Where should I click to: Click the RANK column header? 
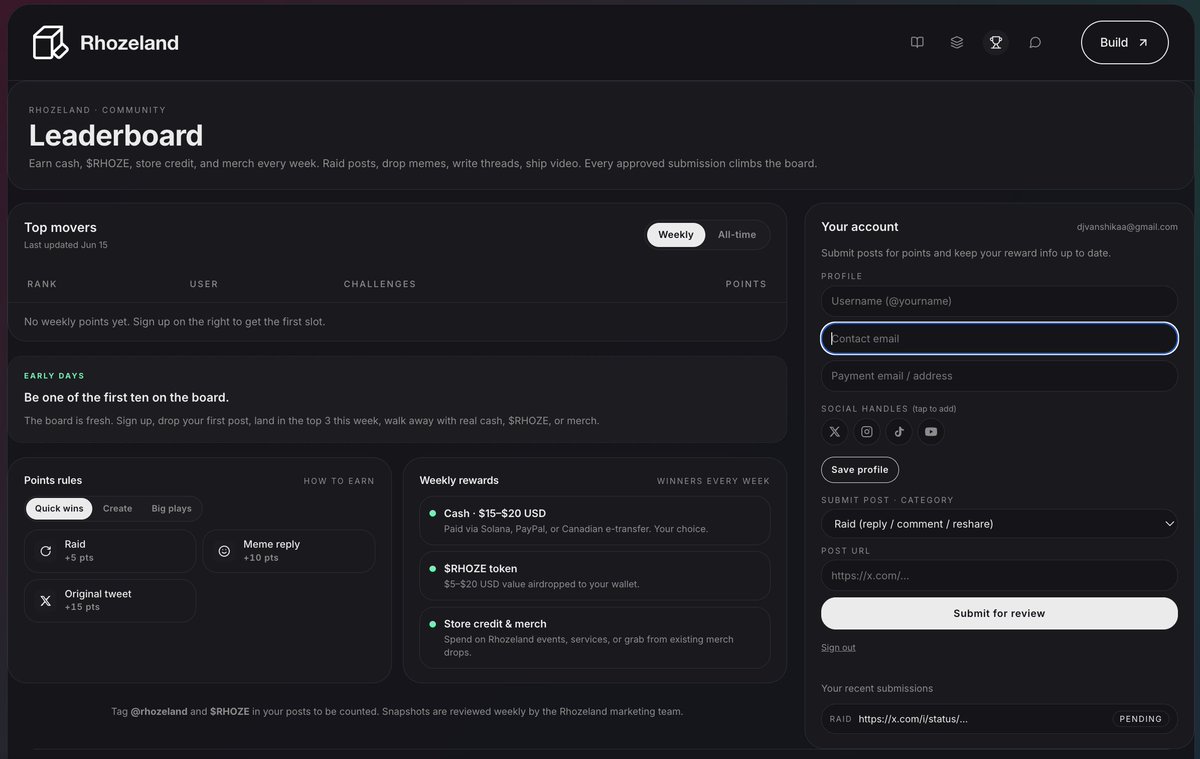(x=42, y=284)
